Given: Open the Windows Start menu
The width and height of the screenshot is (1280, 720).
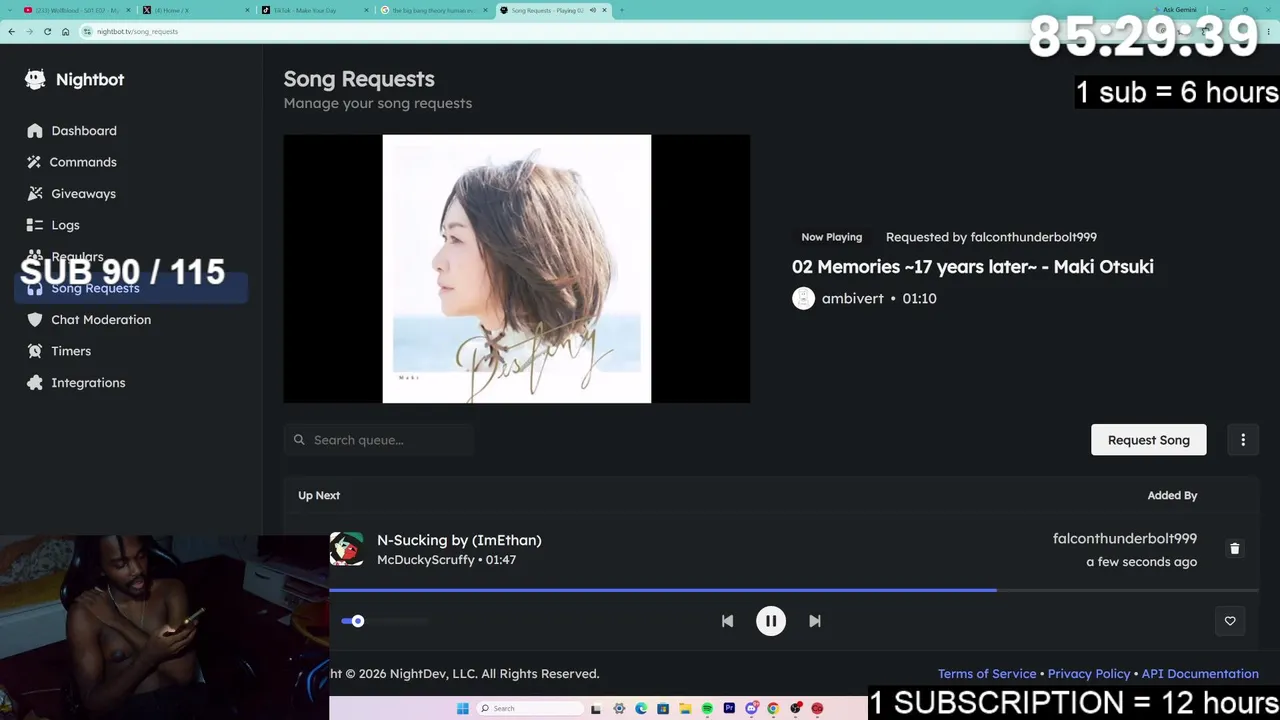Looking at the screenshot, I should tap(462, 709).
